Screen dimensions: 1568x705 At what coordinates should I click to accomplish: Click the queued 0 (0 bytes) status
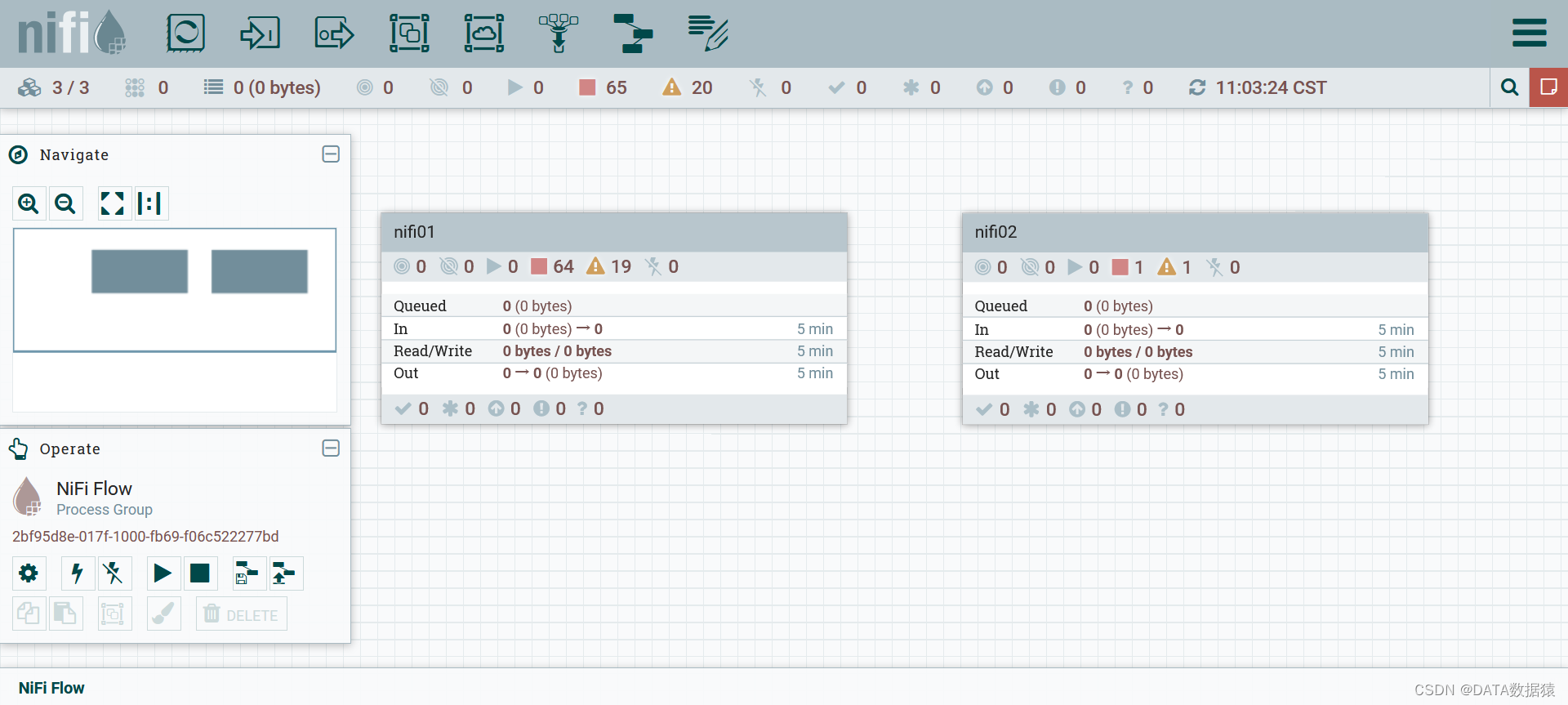(x=262, y=87)
